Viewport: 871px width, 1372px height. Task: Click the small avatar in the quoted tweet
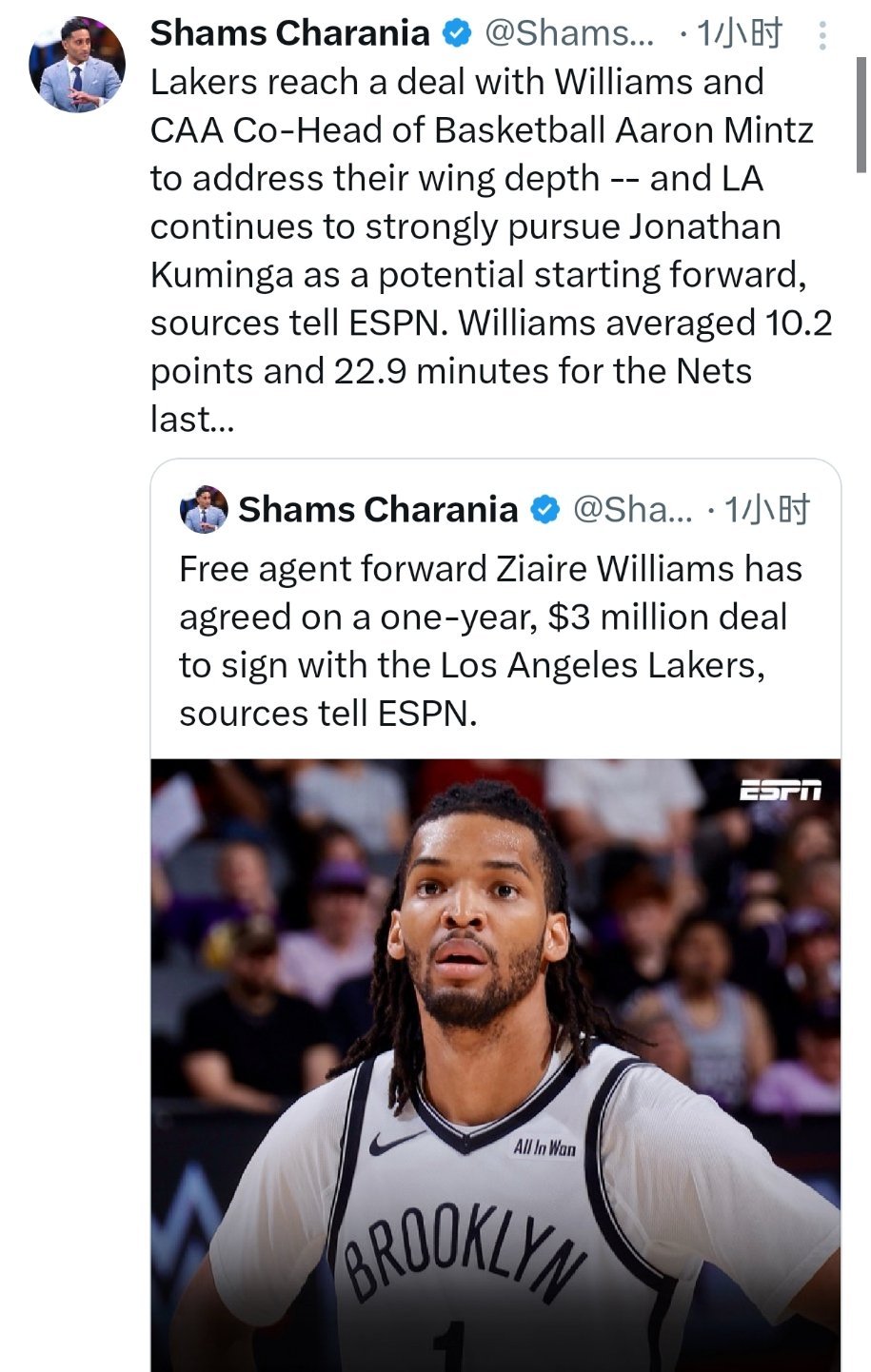click(x=204, y=509)
